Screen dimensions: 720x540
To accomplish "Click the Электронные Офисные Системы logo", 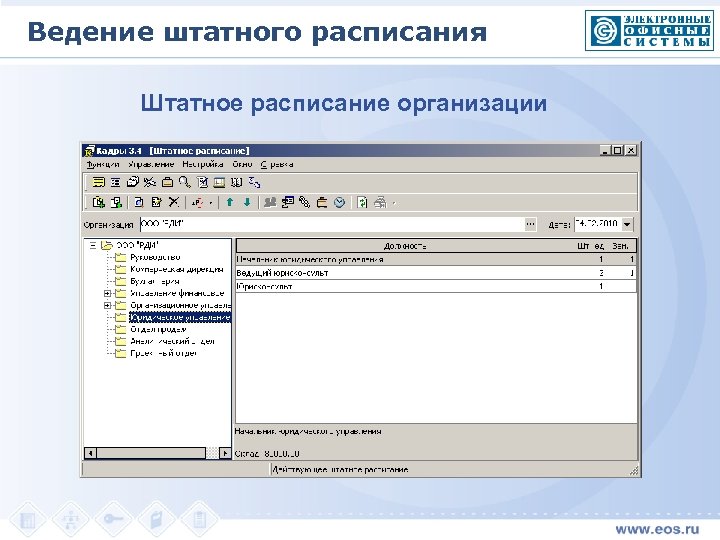I will (x=649, y=31).
